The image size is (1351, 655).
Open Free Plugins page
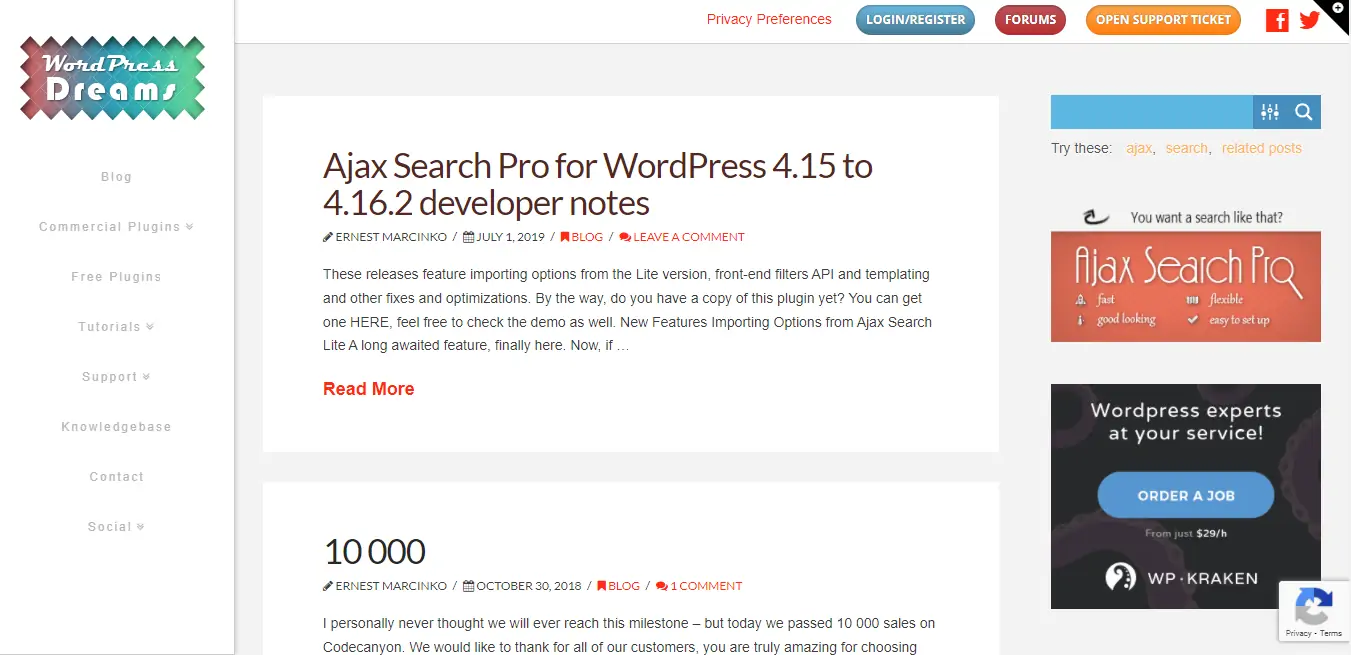coord(116,277)
